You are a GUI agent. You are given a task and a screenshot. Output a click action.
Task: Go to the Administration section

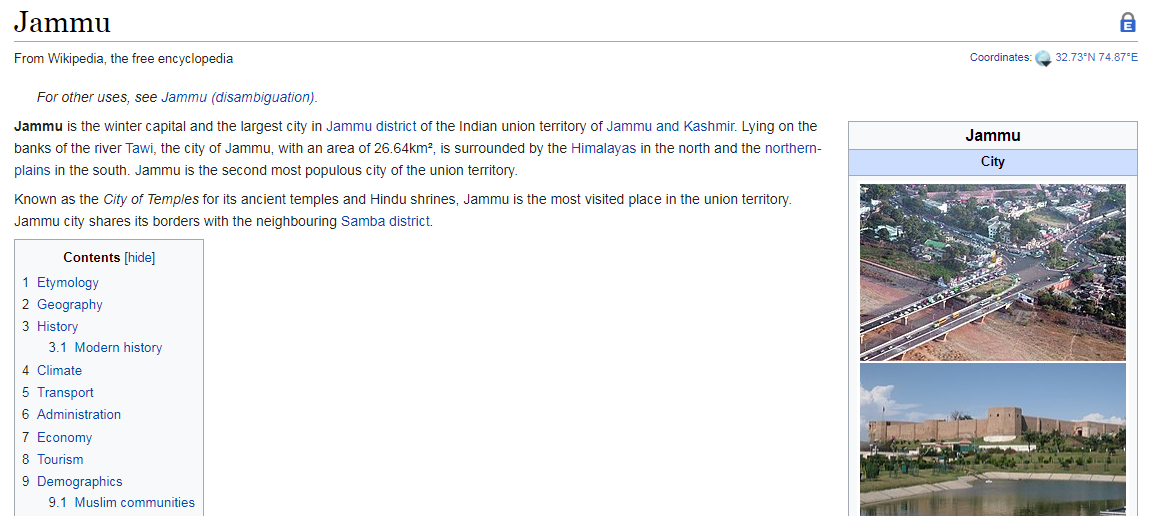[79, 415]
